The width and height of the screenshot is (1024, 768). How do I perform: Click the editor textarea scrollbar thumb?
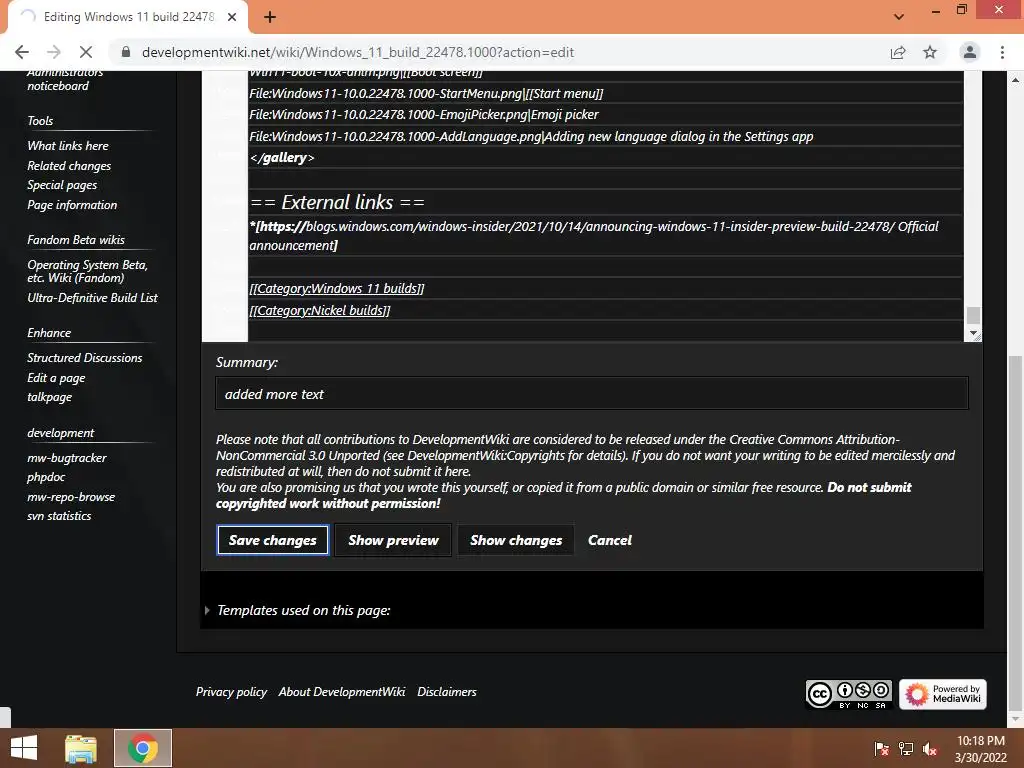coord(973,315)
